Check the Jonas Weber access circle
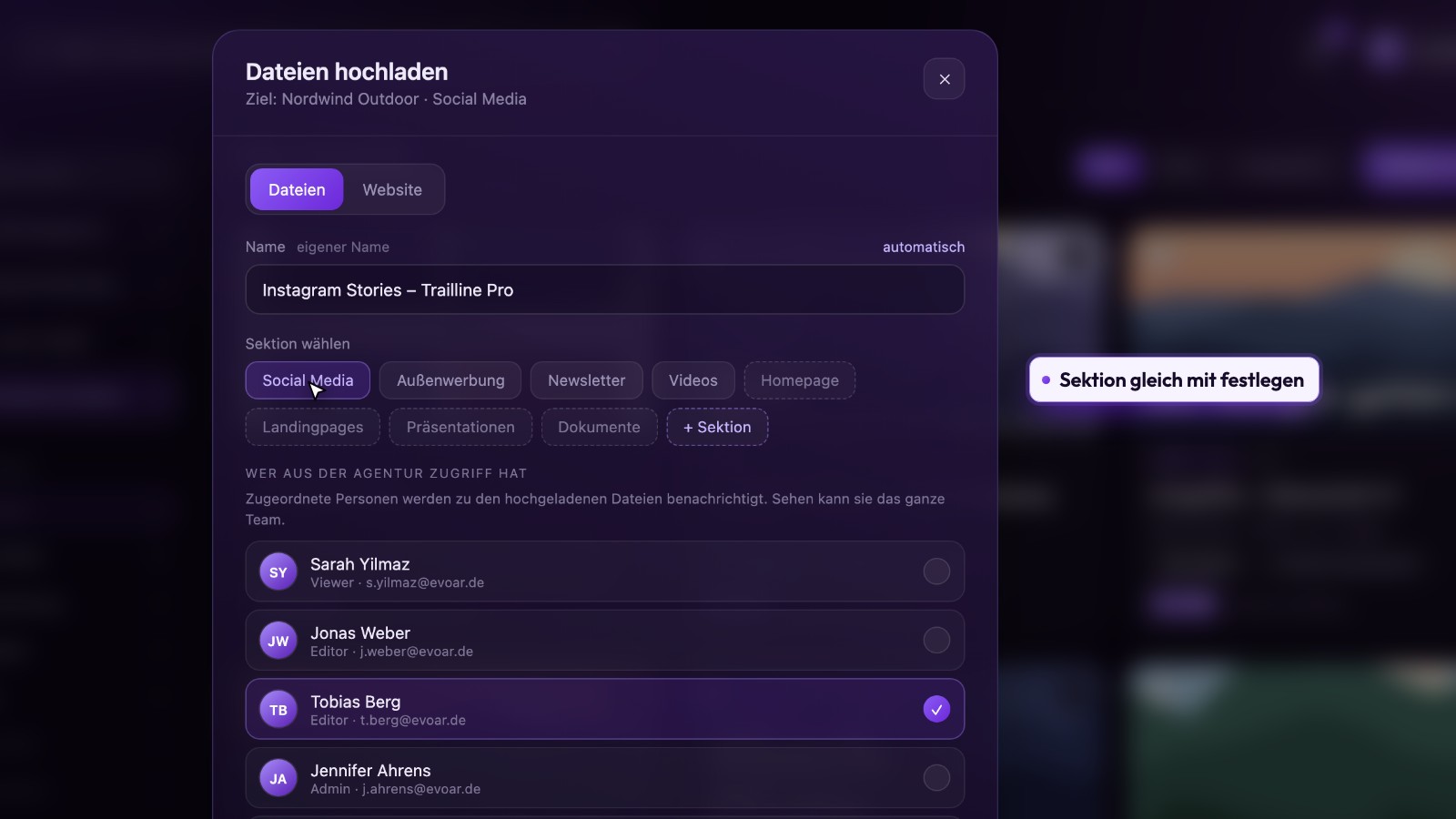Image resolution: width=1456 pixels, height=819 pixels. pos(936,640)
